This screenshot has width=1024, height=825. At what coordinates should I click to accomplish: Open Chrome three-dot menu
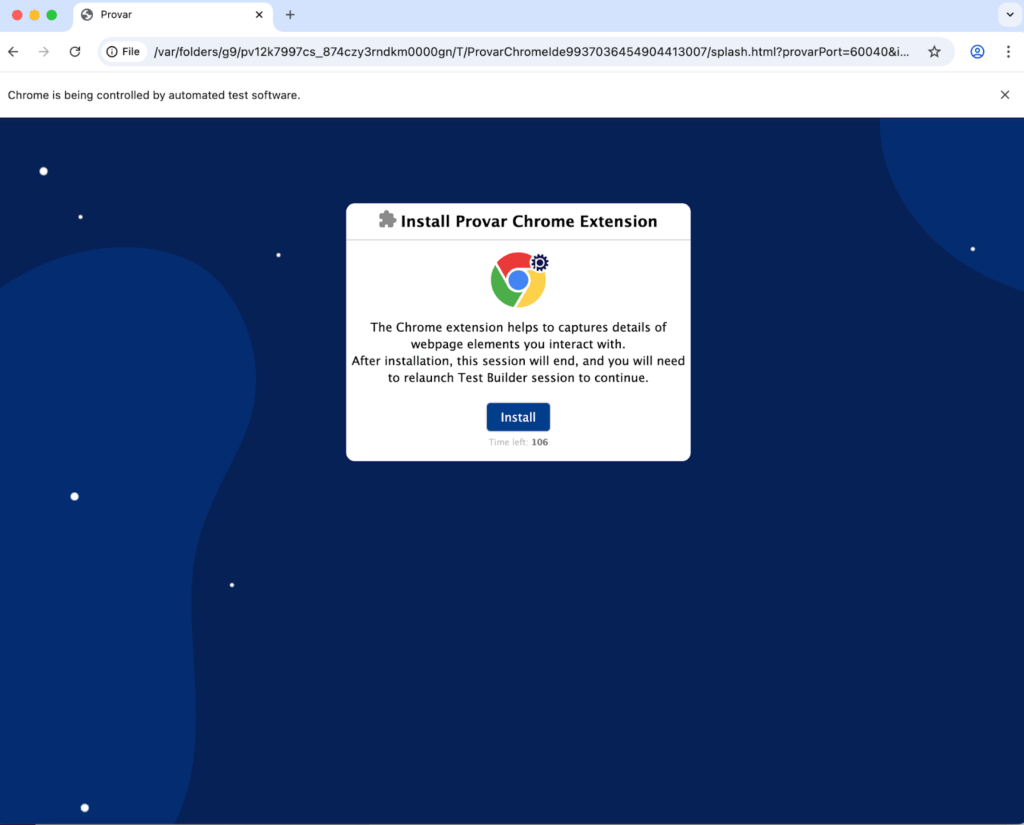click(1008, 52)
